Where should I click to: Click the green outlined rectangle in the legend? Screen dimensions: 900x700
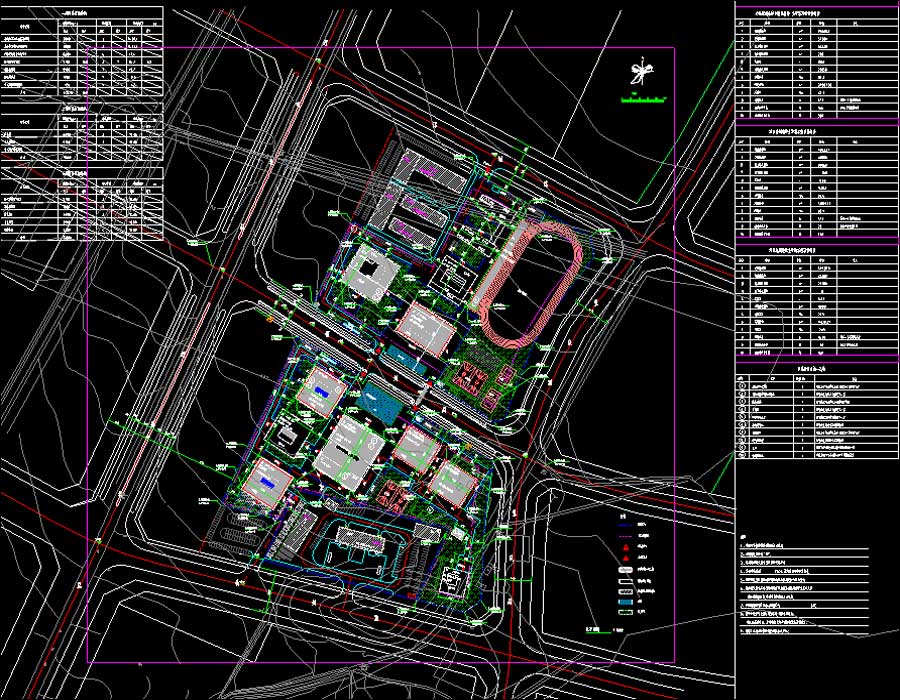pyautogui.click(x=626, y=614)
